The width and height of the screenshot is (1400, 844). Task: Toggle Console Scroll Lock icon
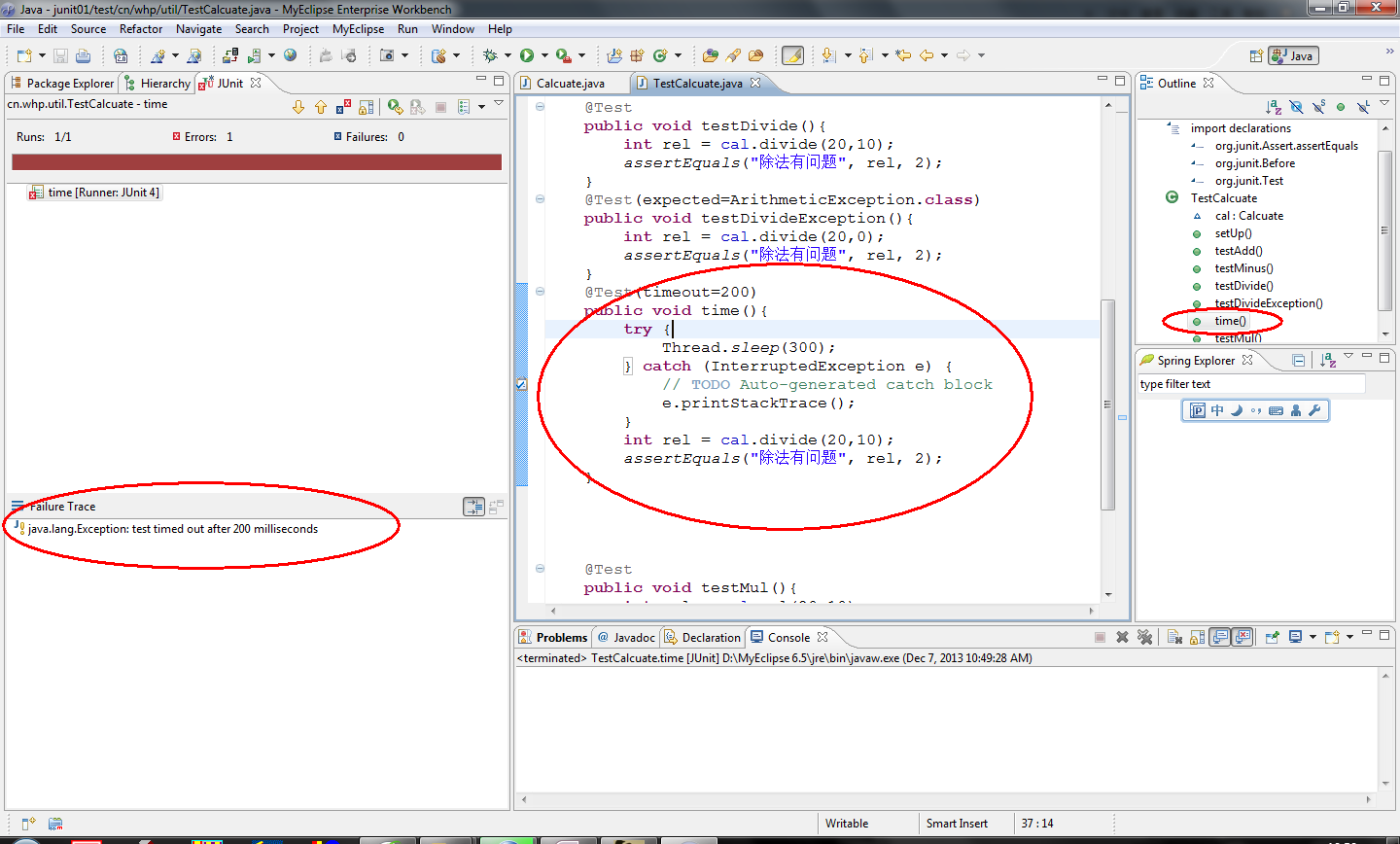tap(1197, 637)
